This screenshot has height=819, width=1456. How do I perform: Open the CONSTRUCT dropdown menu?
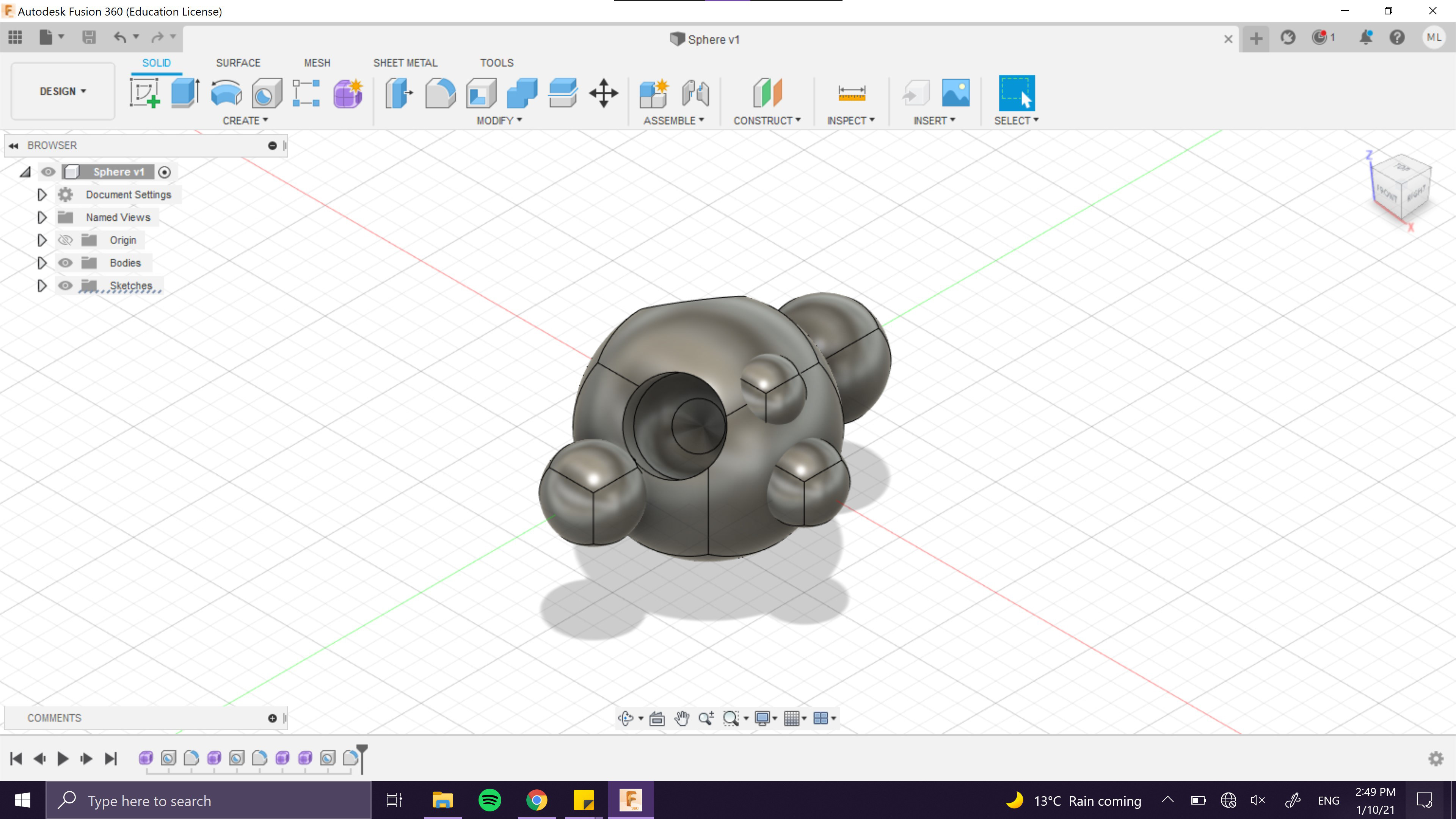click(x=767, y=121)
